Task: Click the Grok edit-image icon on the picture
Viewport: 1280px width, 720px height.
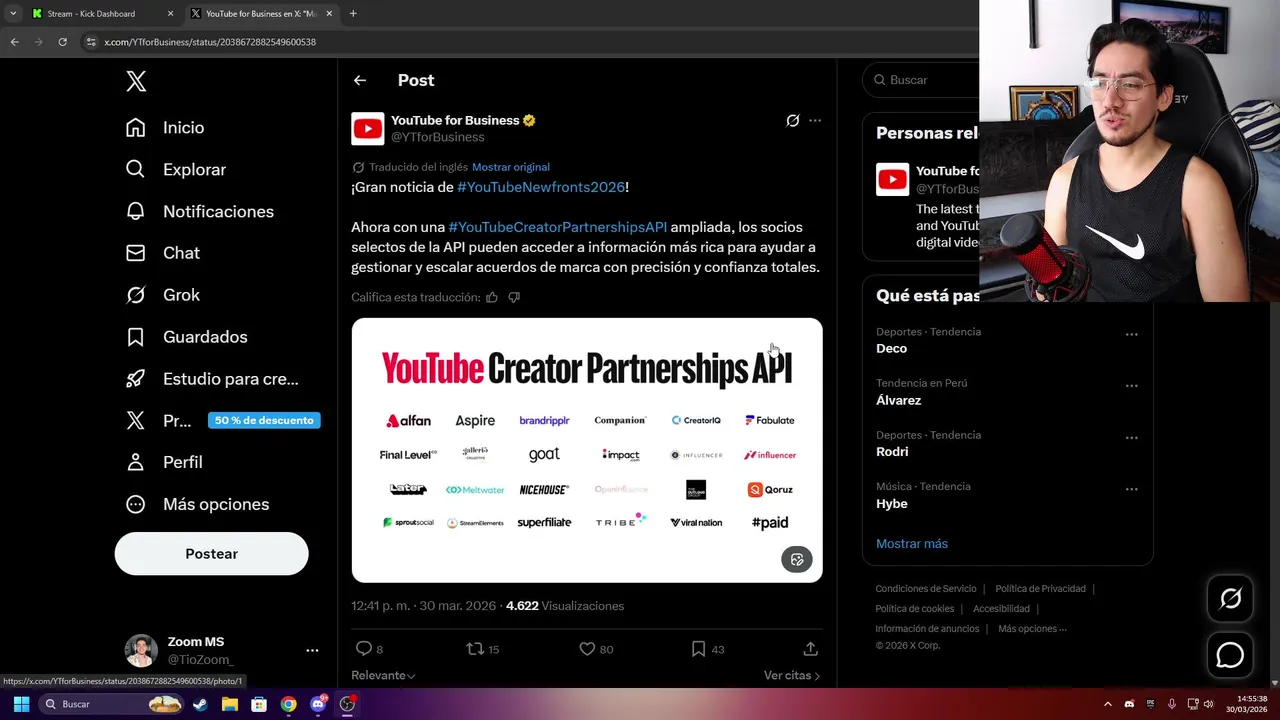Action: point(797,559)
